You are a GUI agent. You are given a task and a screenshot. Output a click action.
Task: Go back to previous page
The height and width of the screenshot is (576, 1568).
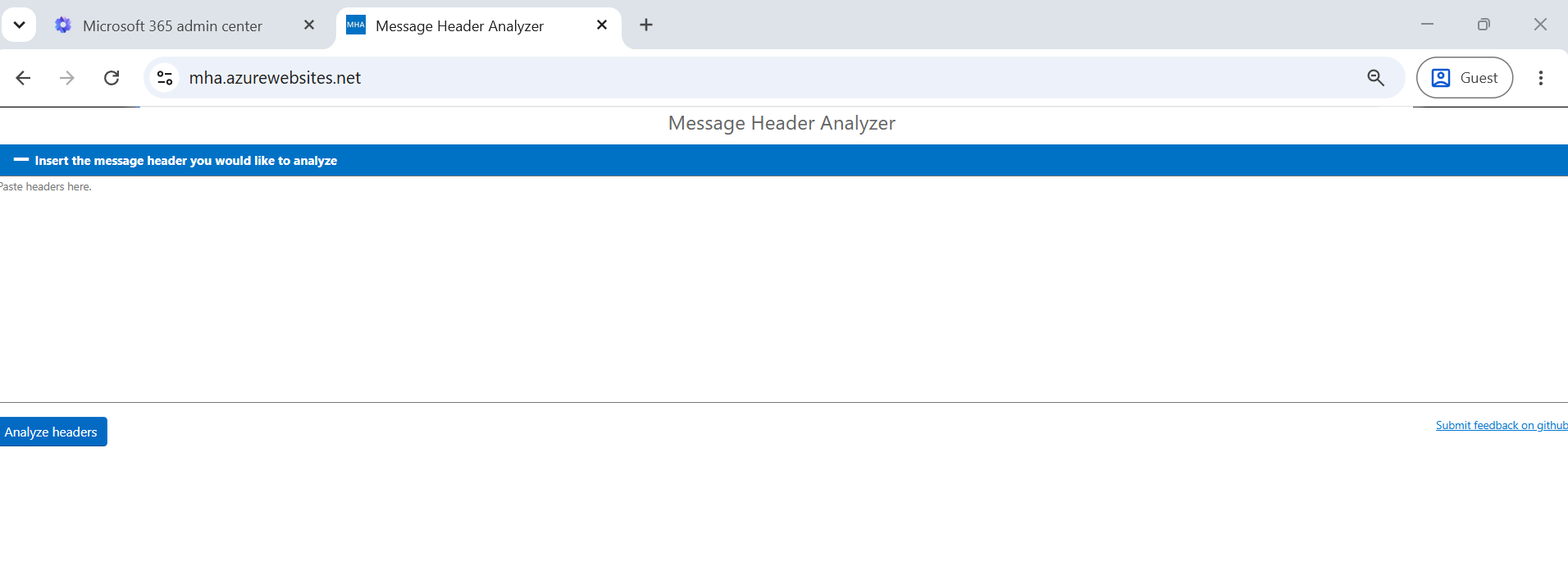23,78
